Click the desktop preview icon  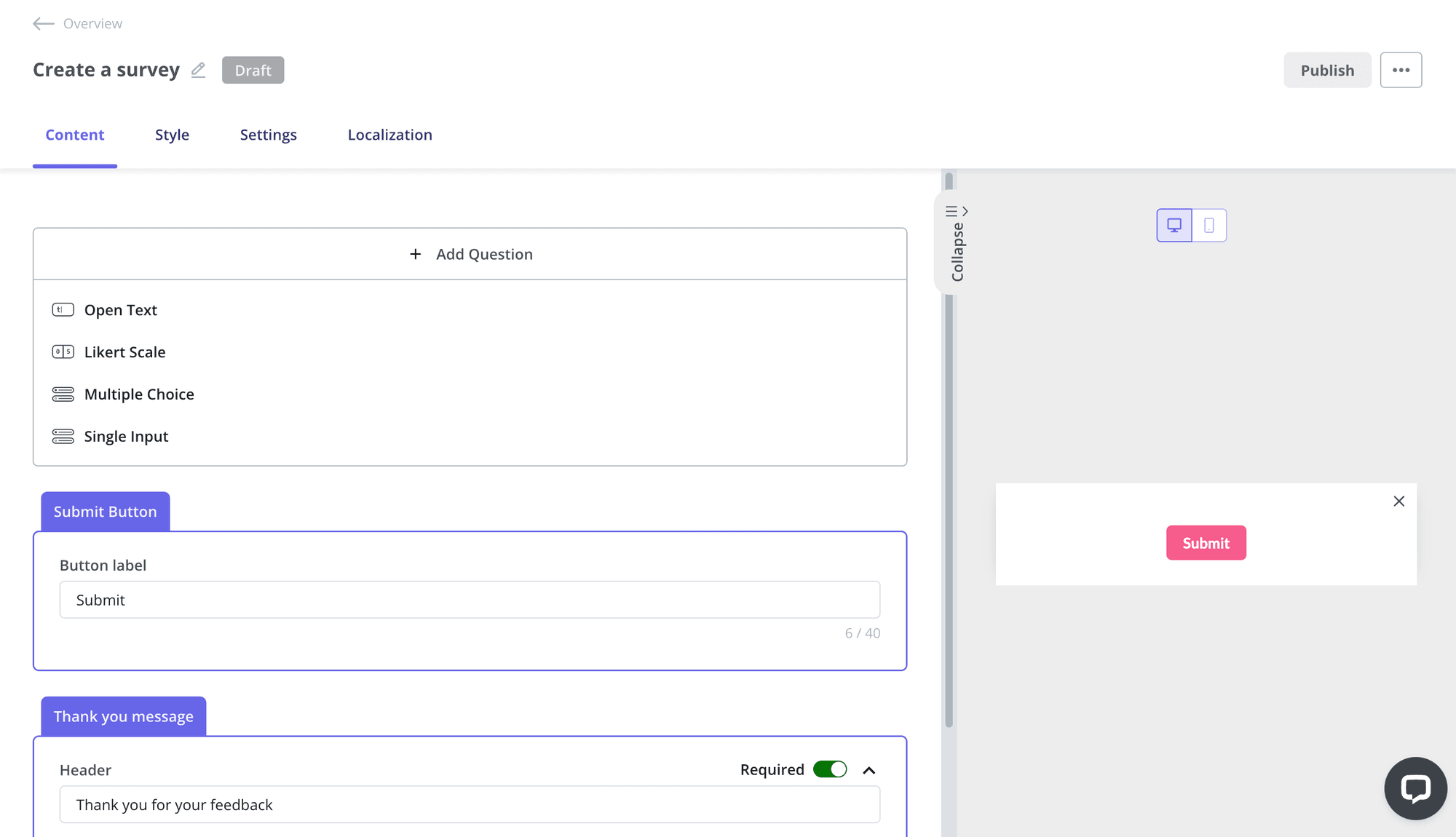(1174, 224)
